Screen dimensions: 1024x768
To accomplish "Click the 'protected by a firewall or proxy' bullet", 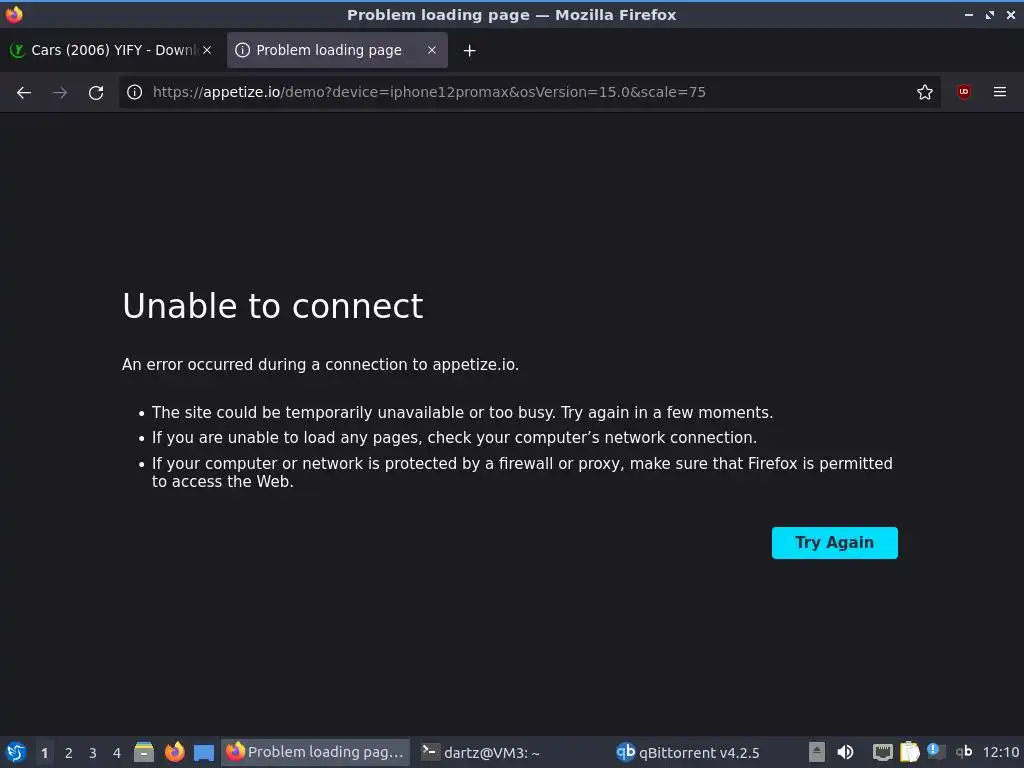I will 522,472.
